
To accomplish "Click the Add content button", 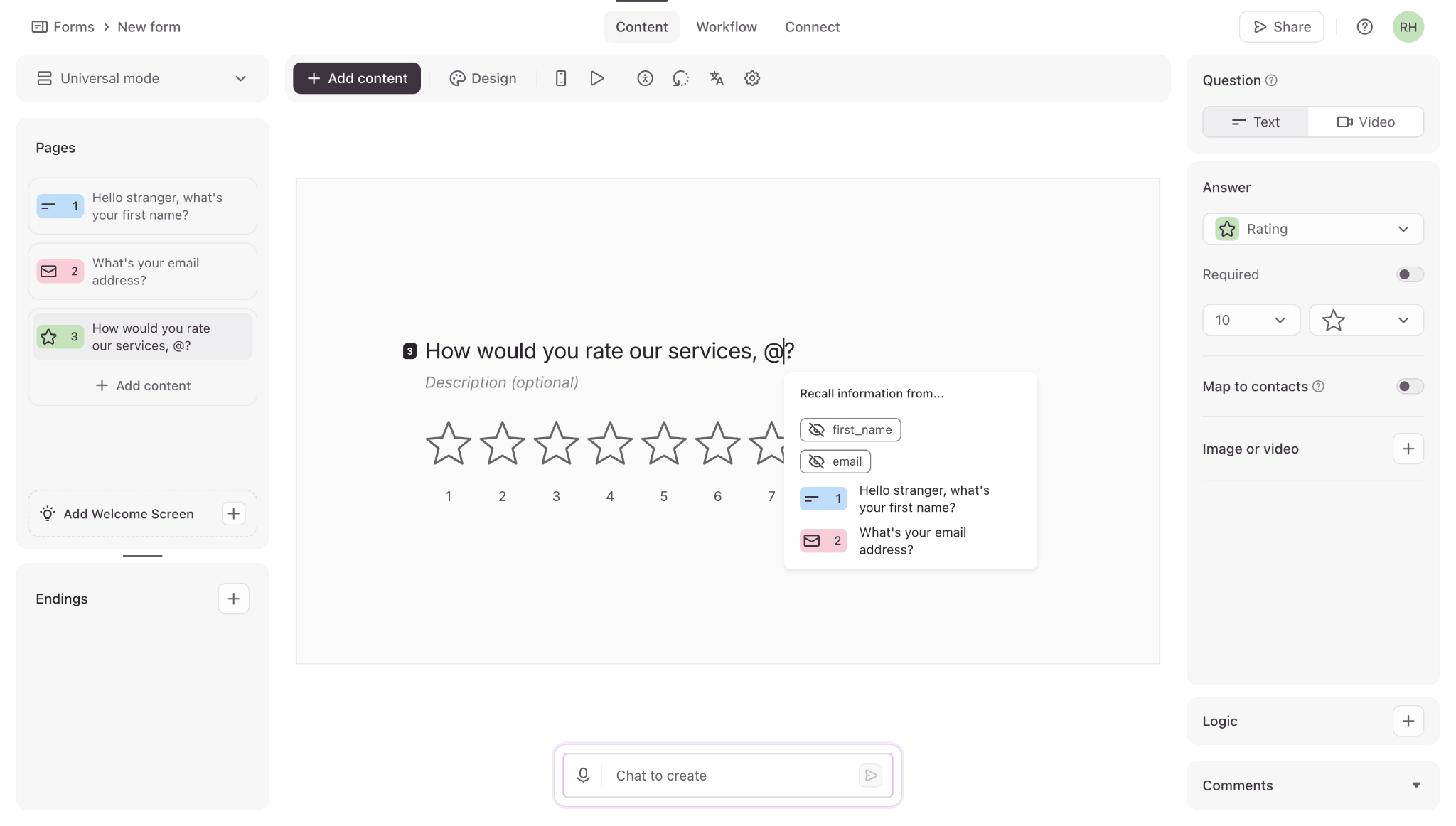I will click(357, 78).
